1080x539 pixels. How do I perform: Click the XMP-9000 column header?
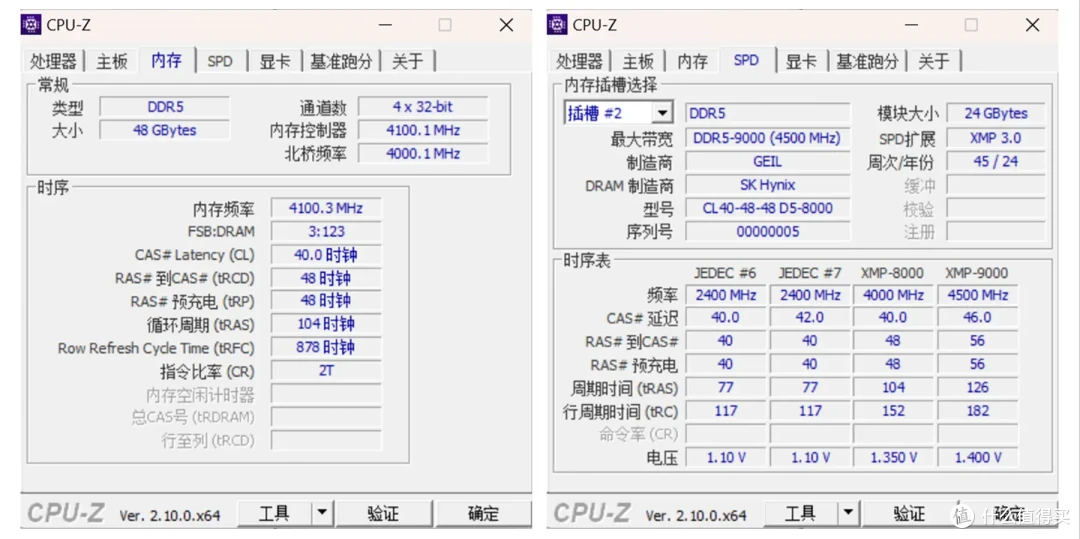coord(977,273)
